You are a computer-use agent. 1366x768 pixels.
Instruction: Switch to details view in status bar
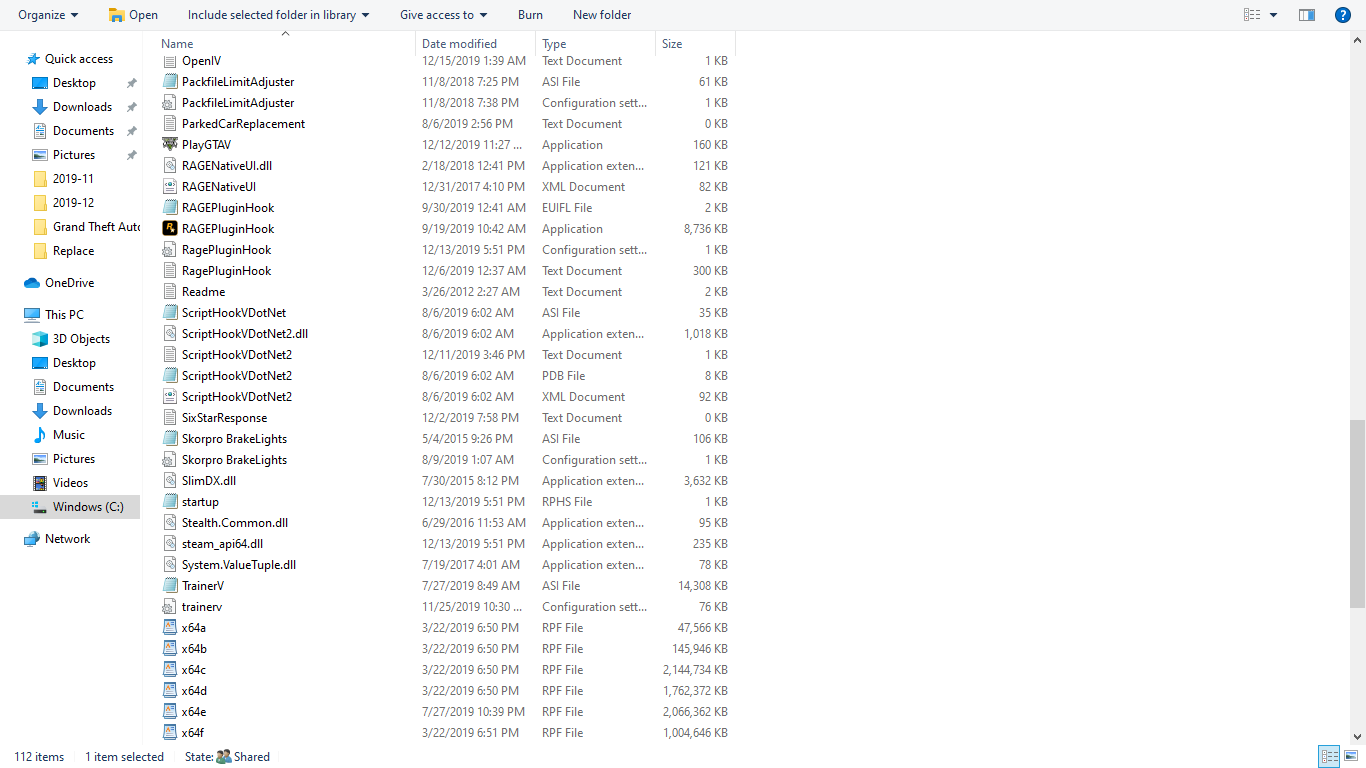(x=1329, y=757)
